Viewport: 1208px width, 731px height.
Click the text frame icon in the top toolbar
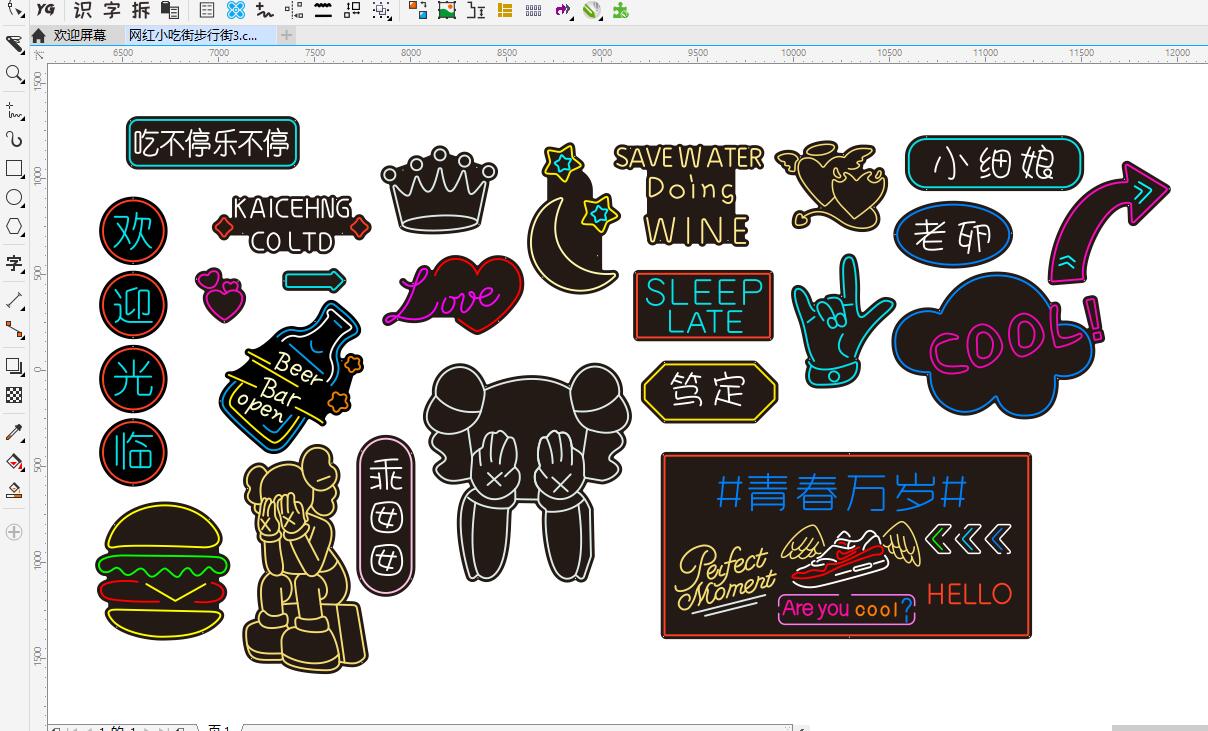[x=476, y=10]
